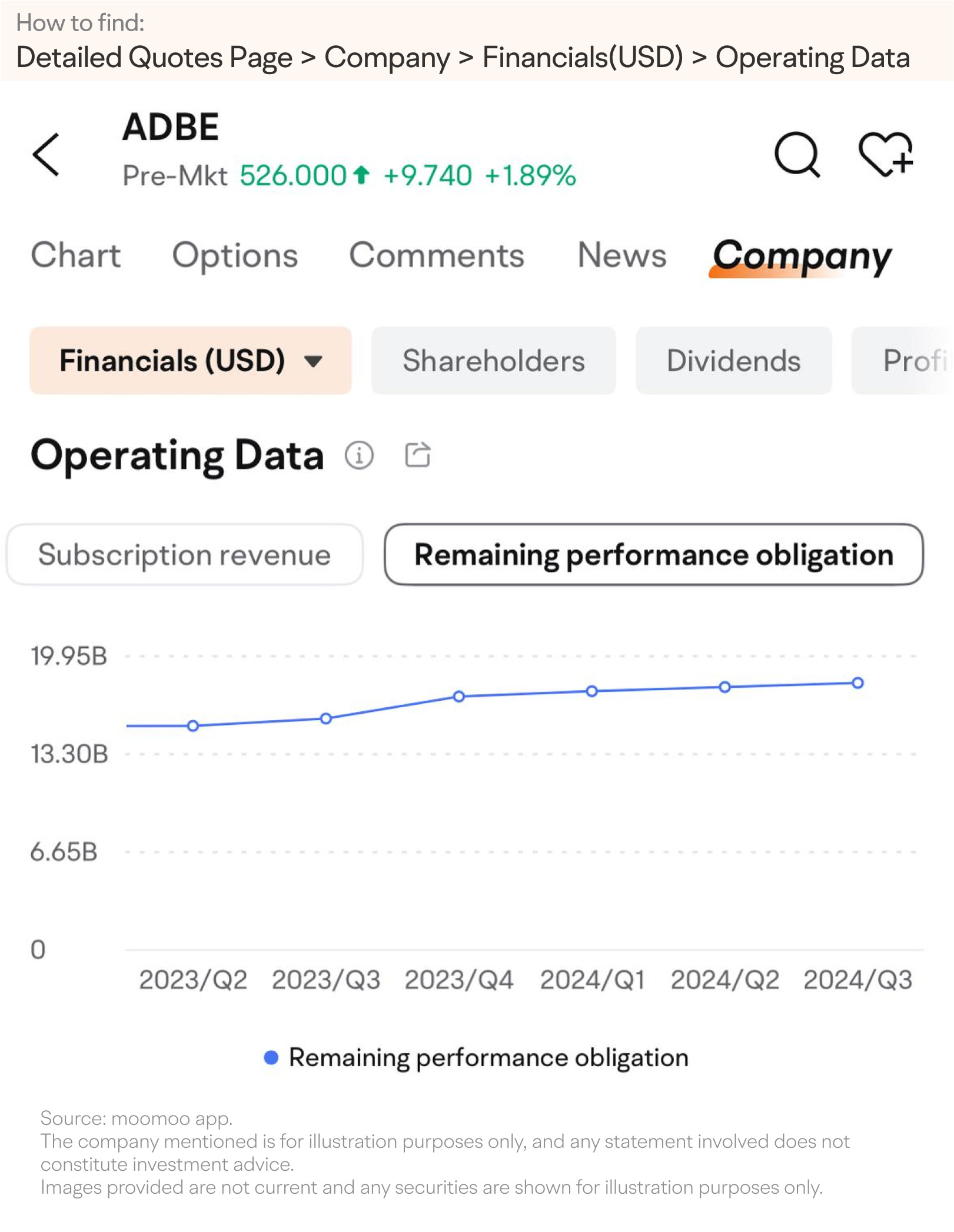Switch to the Options tab
Image resolution: width=954 pixels, height=1232 pixels.
[235, 255]
